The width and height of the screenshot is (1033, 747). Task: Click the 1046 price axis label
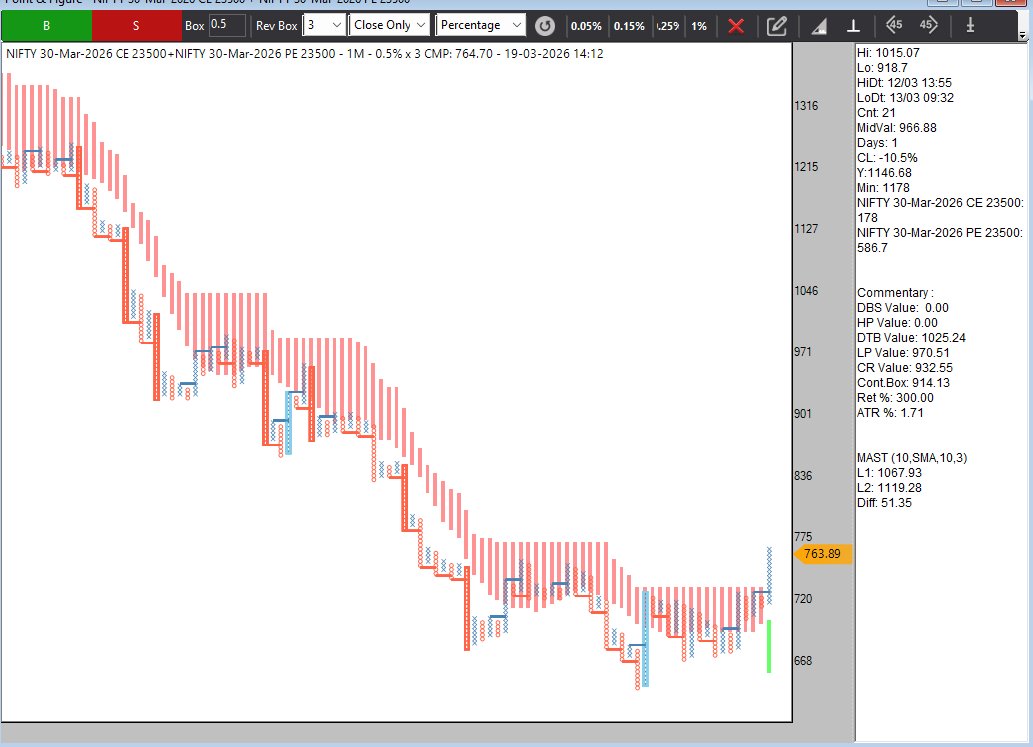(806, 290)
